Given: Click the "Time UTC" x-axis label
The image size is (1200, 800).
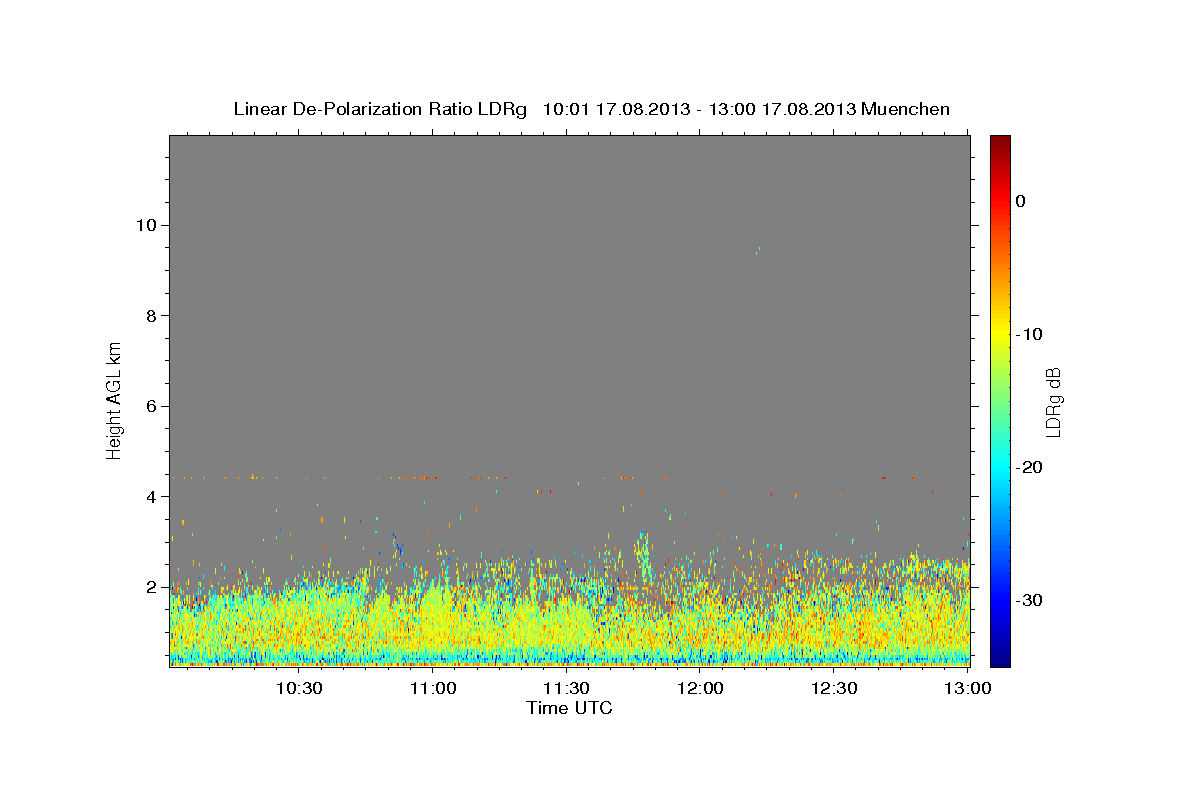Looking at the screenshot, I should (569, 708).
